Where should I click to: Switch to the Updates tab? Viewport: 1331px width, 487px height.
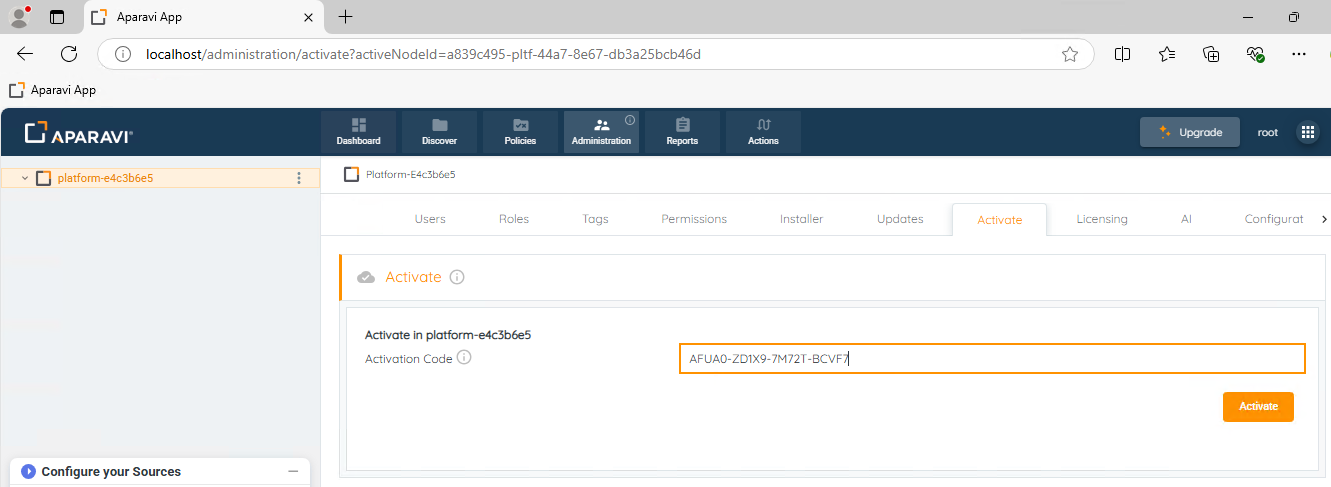pos(900,219)
